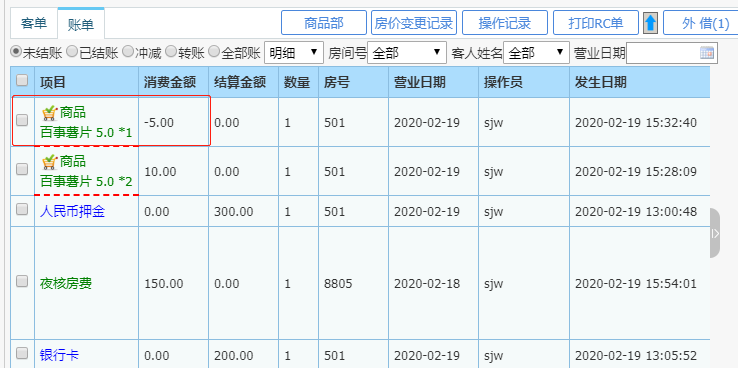Image resolution: width=738 pixels, height=368 pixels.
Task: Open the calendar icon for 营业日期
Action: click(x=706, y=53)
